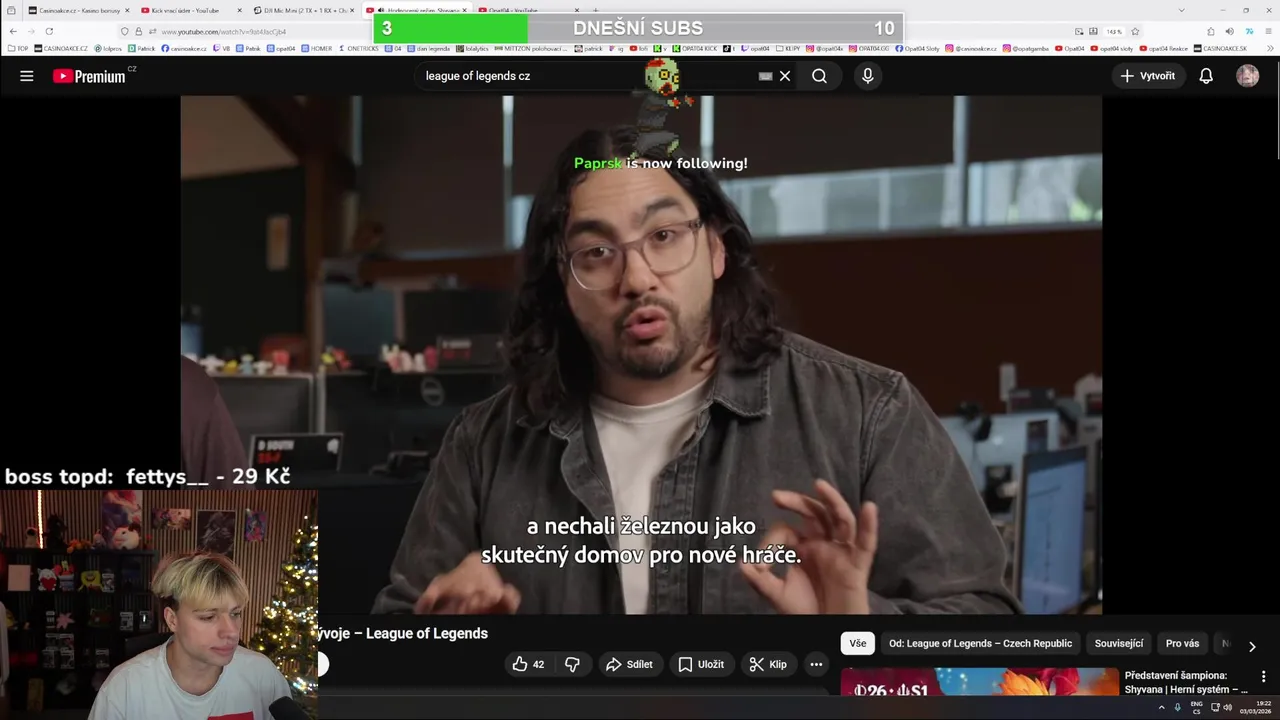Bookmark this page with star icon

tap(1135, 31)
